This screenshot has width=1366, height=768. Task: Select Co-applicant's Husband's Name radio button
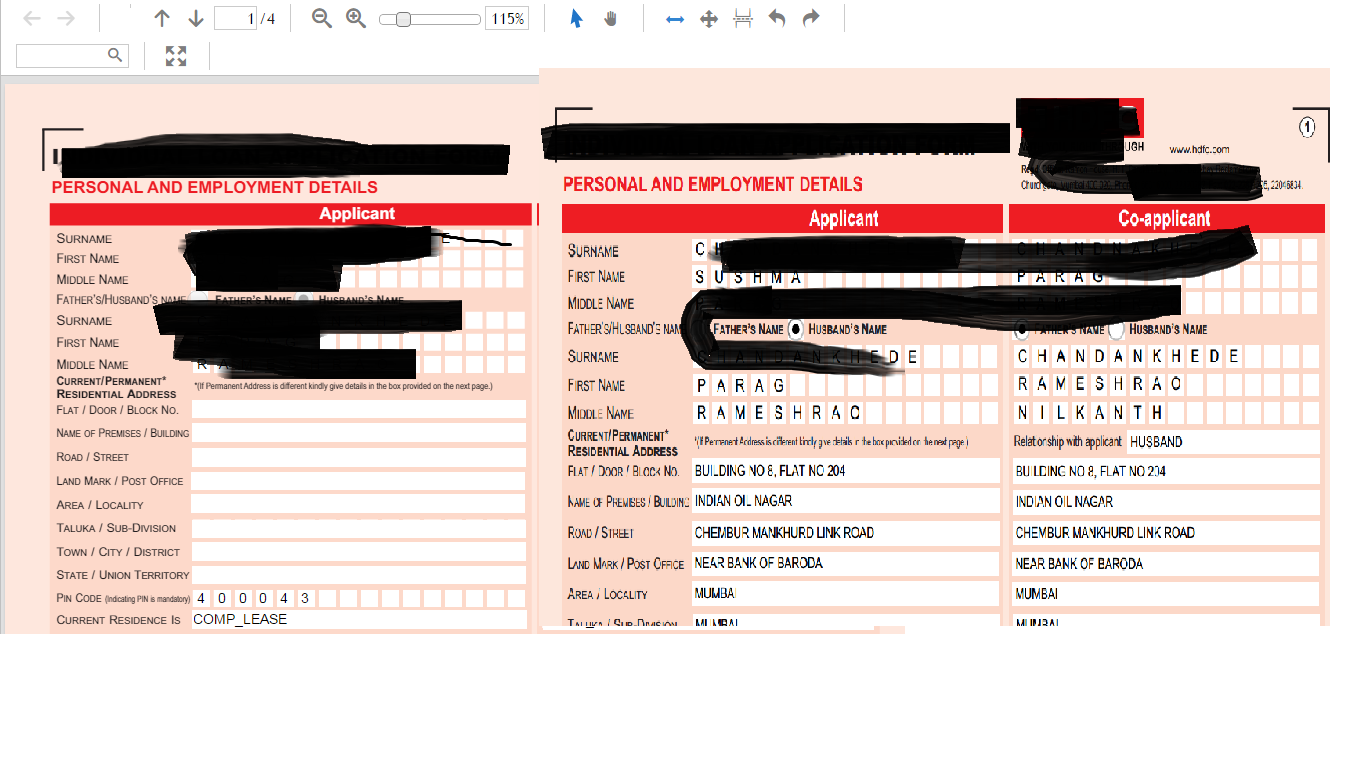click(x=1117, y=329)
